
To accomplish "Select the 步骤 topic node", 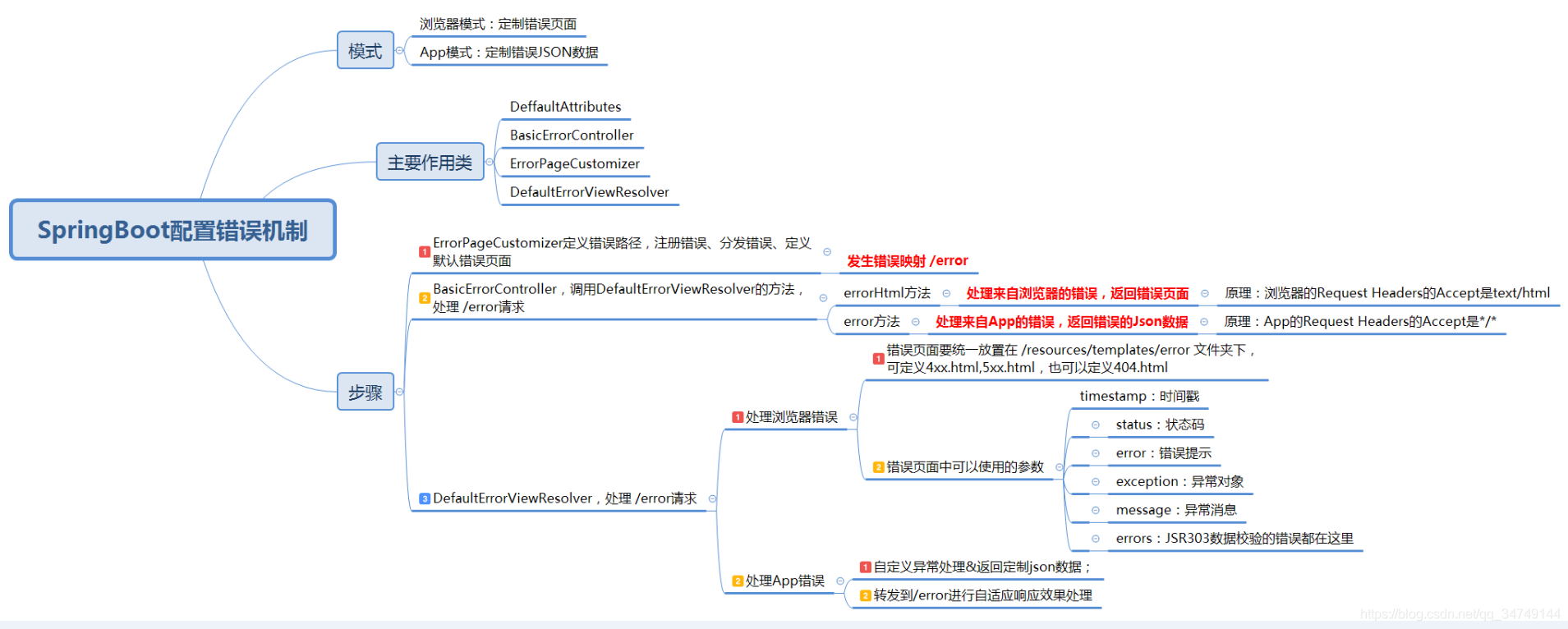I will [x=366, y=393].
